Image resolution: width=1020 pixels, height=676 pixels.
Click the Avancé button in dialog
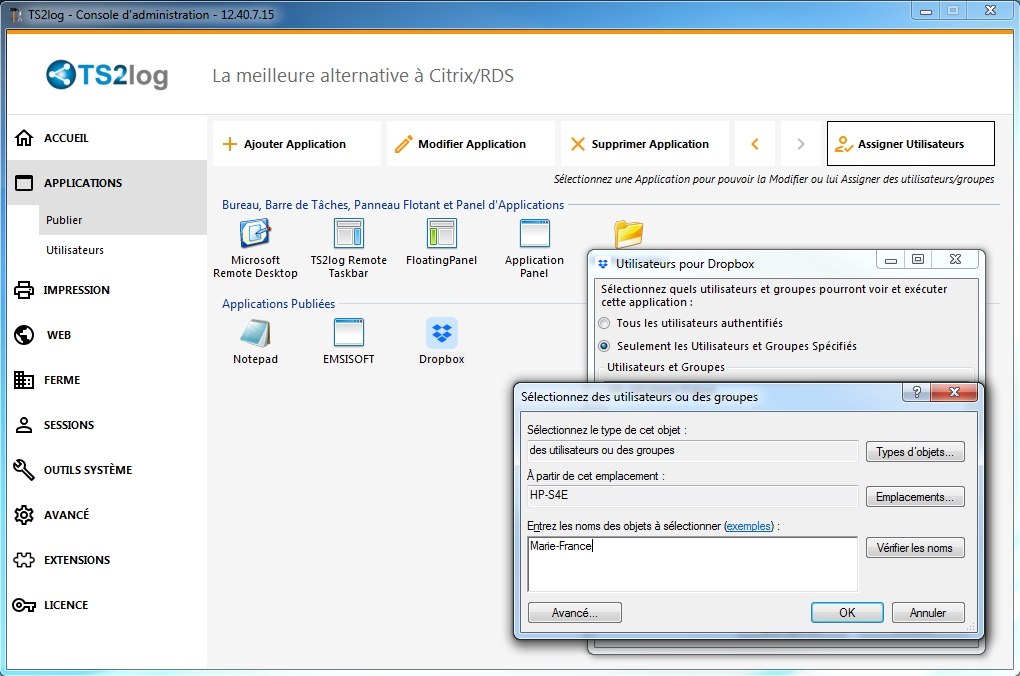coord(574,613)
